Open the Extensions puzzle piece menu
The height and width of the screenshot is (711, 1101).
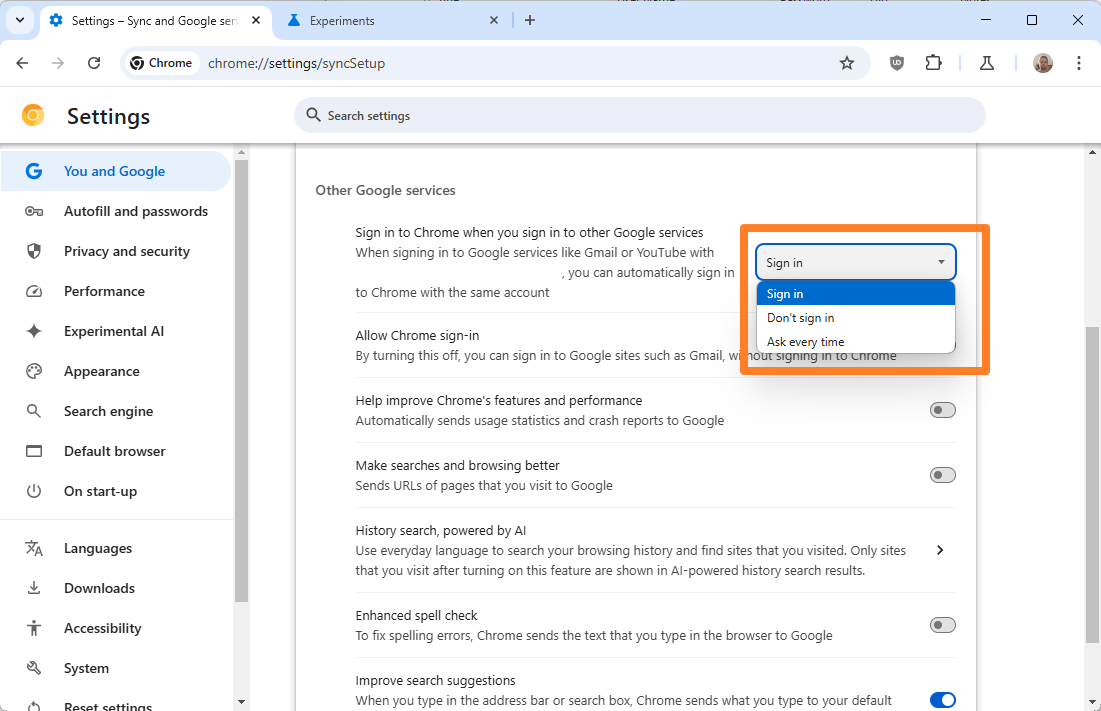point(933,63)
